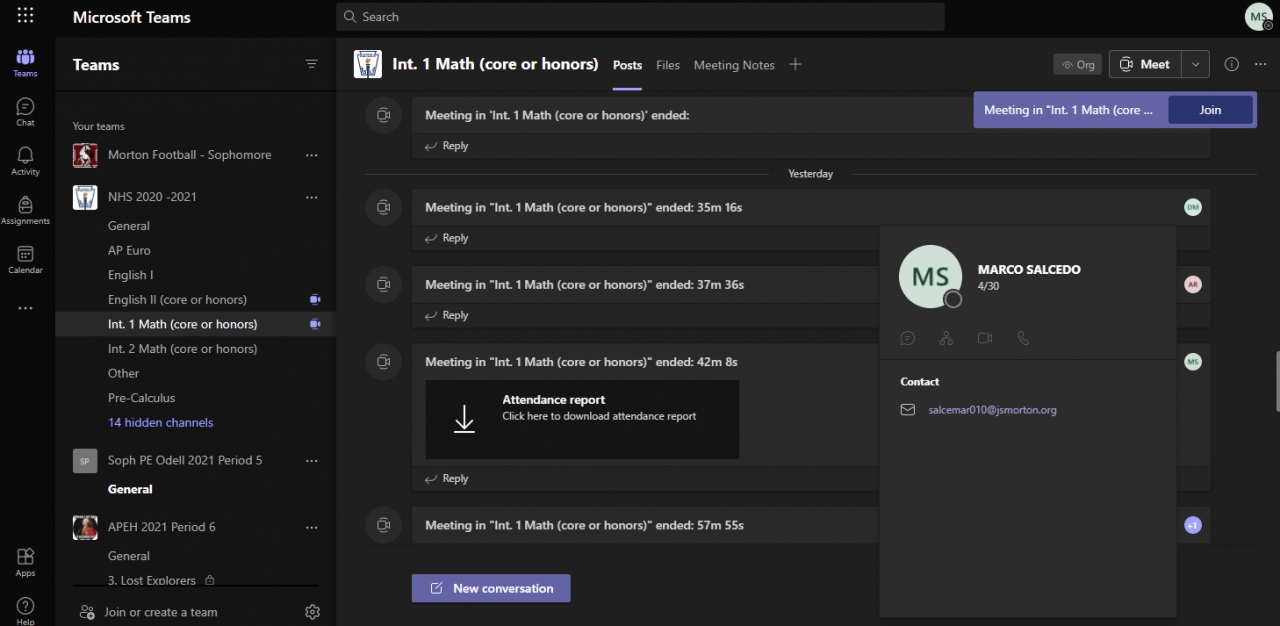This screenshot has width=1280, height=626.
Task: Start a meeting with Meet button
Action: click(x=1145, y=64)
